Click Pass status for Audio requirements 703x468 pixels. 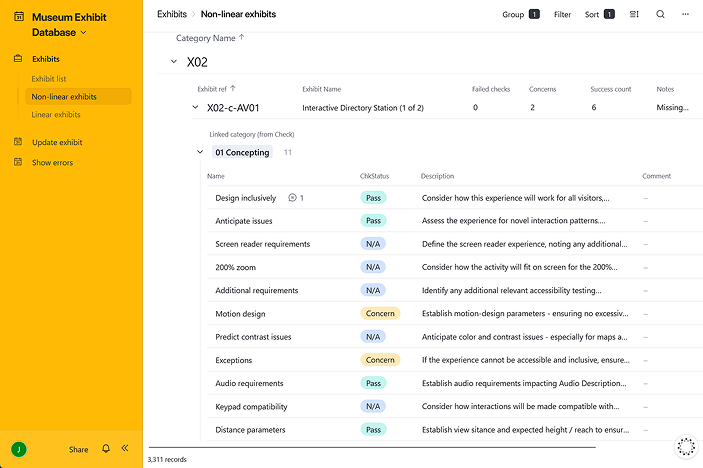pos(373,383)
